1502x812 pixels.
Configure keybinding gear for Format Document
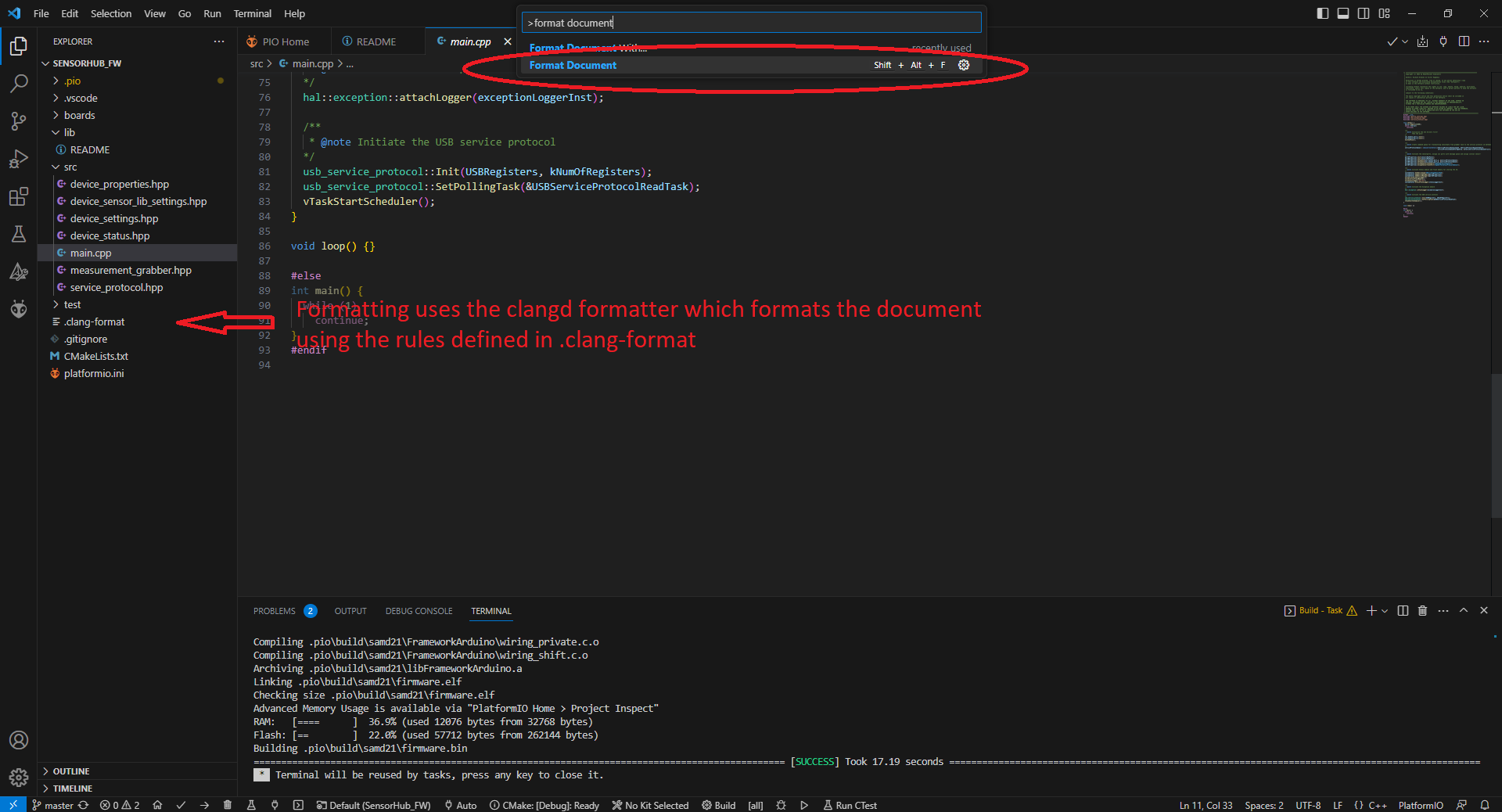click(x=964, y=65)
